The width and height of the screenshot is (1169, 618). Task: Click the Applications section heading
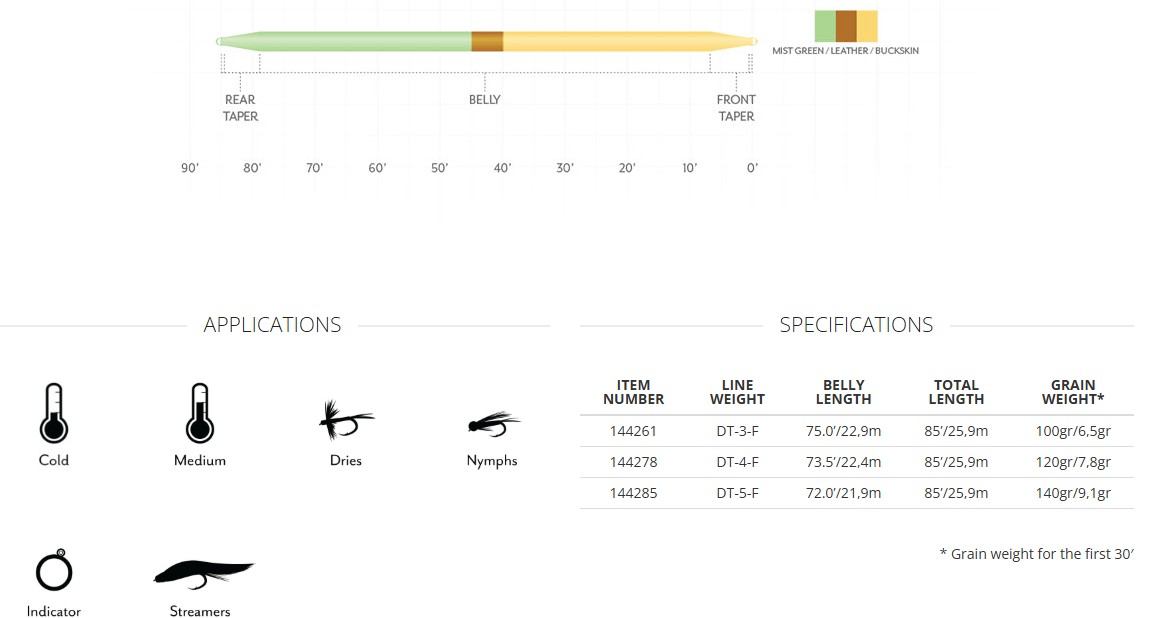272,325
